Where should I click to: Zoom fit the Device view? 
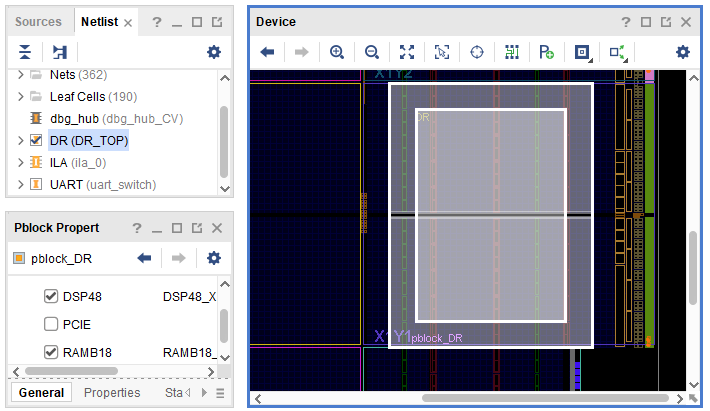pyautogui.click(x=407, y=52)
